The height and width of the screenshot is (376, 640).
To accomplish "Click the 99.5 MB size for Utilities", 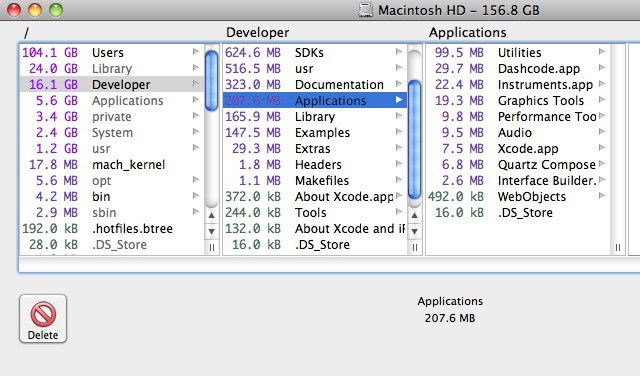I will point(459,52).
